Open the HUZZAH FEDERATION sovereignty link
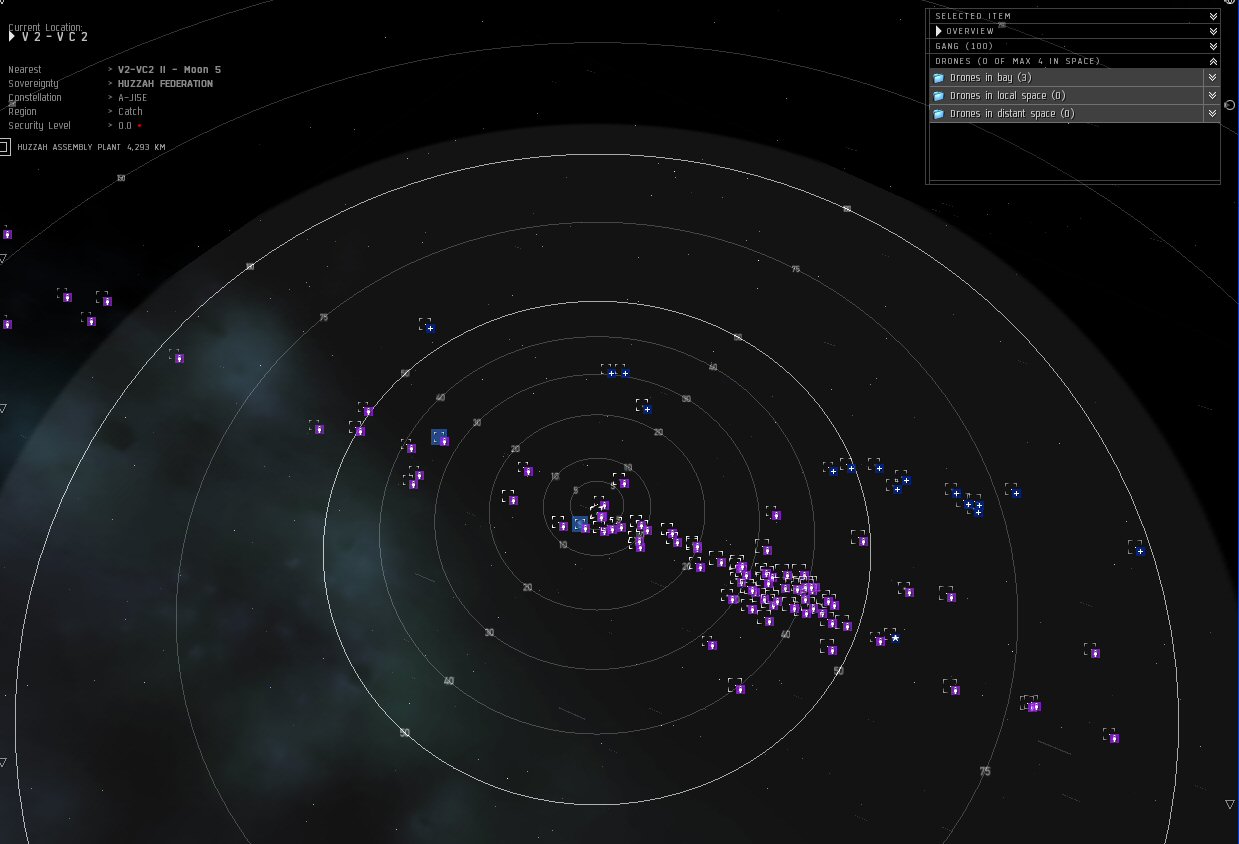 click(165, 84)
